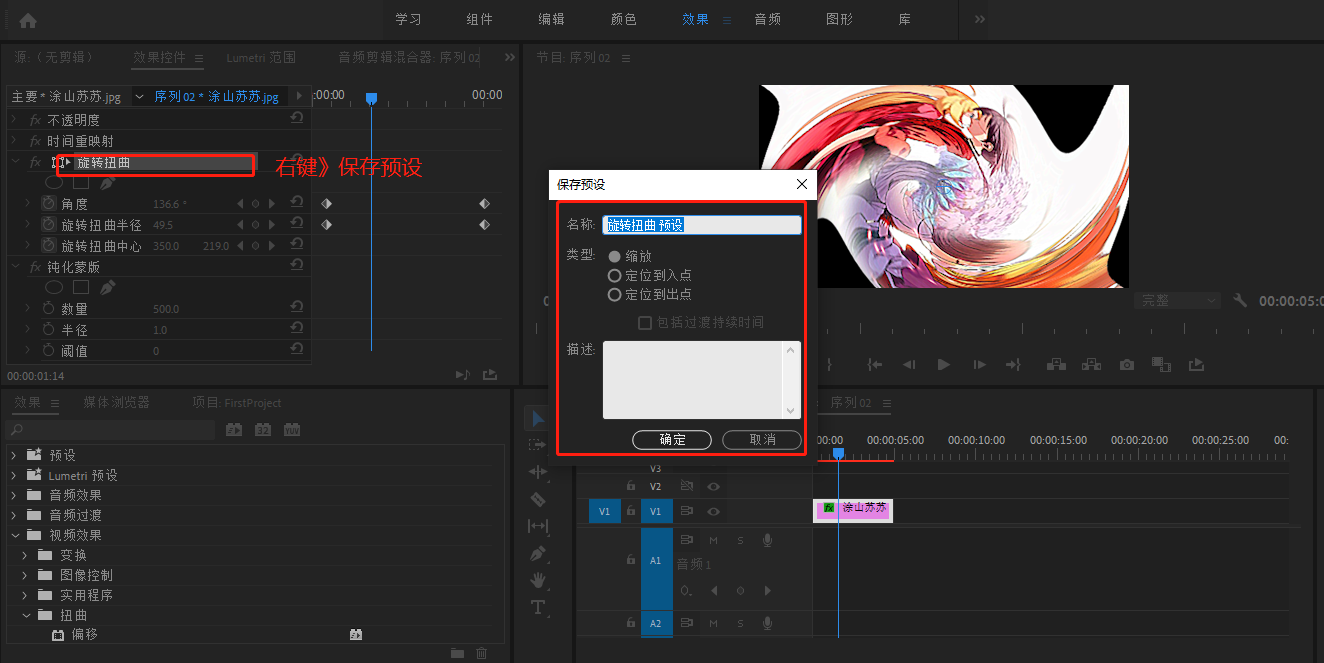Select the Type tool
Image resolution: width=1324 pixels, height=663 pixels.
click(x=538, y=606)
